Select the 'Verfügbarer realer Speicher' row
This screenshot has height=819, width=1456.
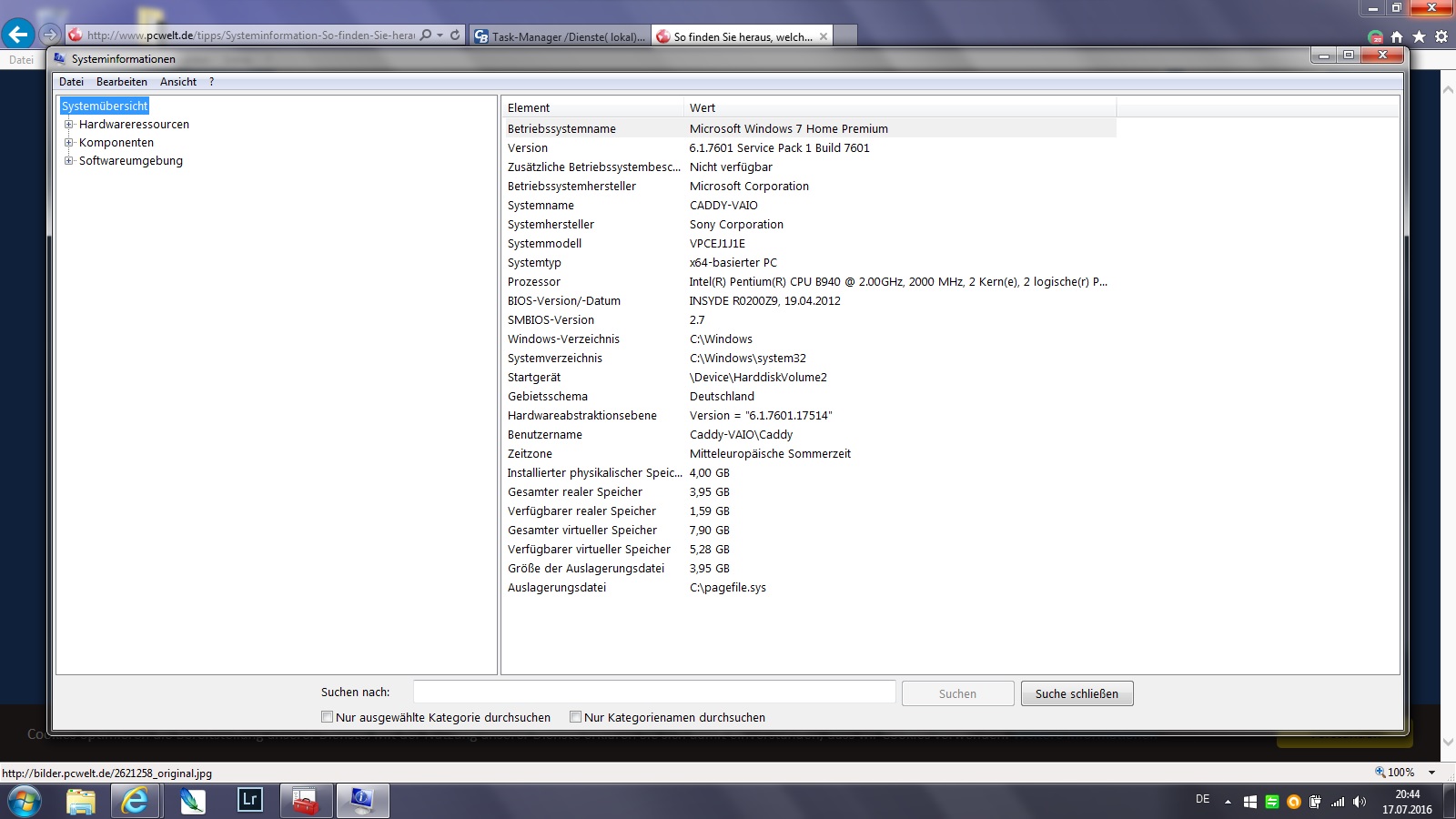pos(809,511)
